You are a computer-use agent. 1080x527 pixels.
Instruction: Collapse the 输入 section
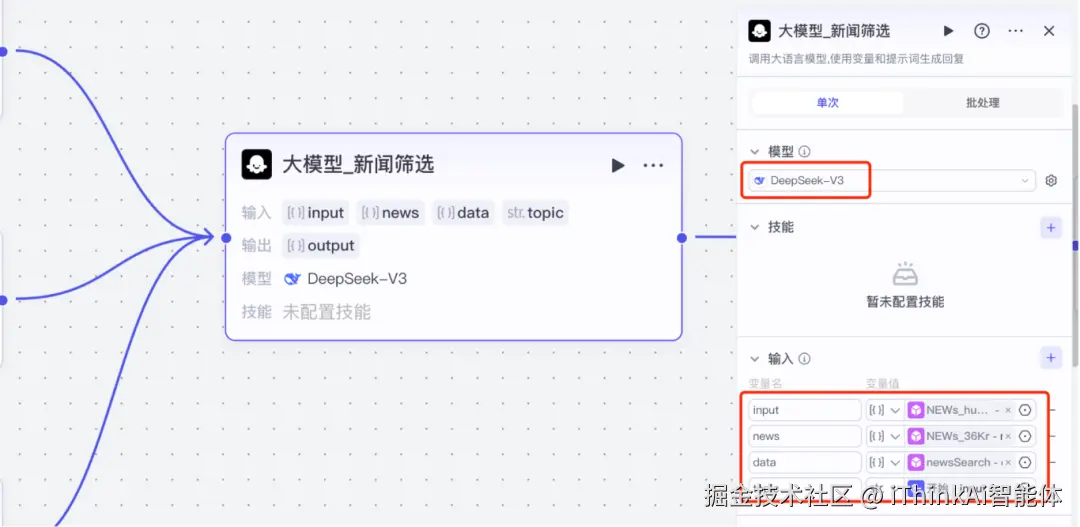pyautogui.click(x=755, y=359)
